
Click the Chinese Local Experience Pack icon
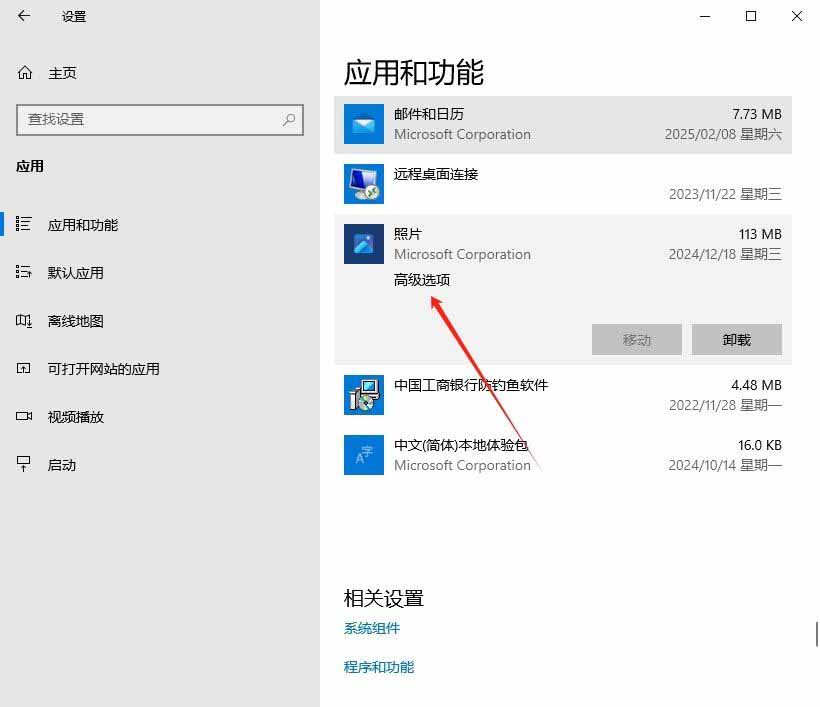point(364,455)
